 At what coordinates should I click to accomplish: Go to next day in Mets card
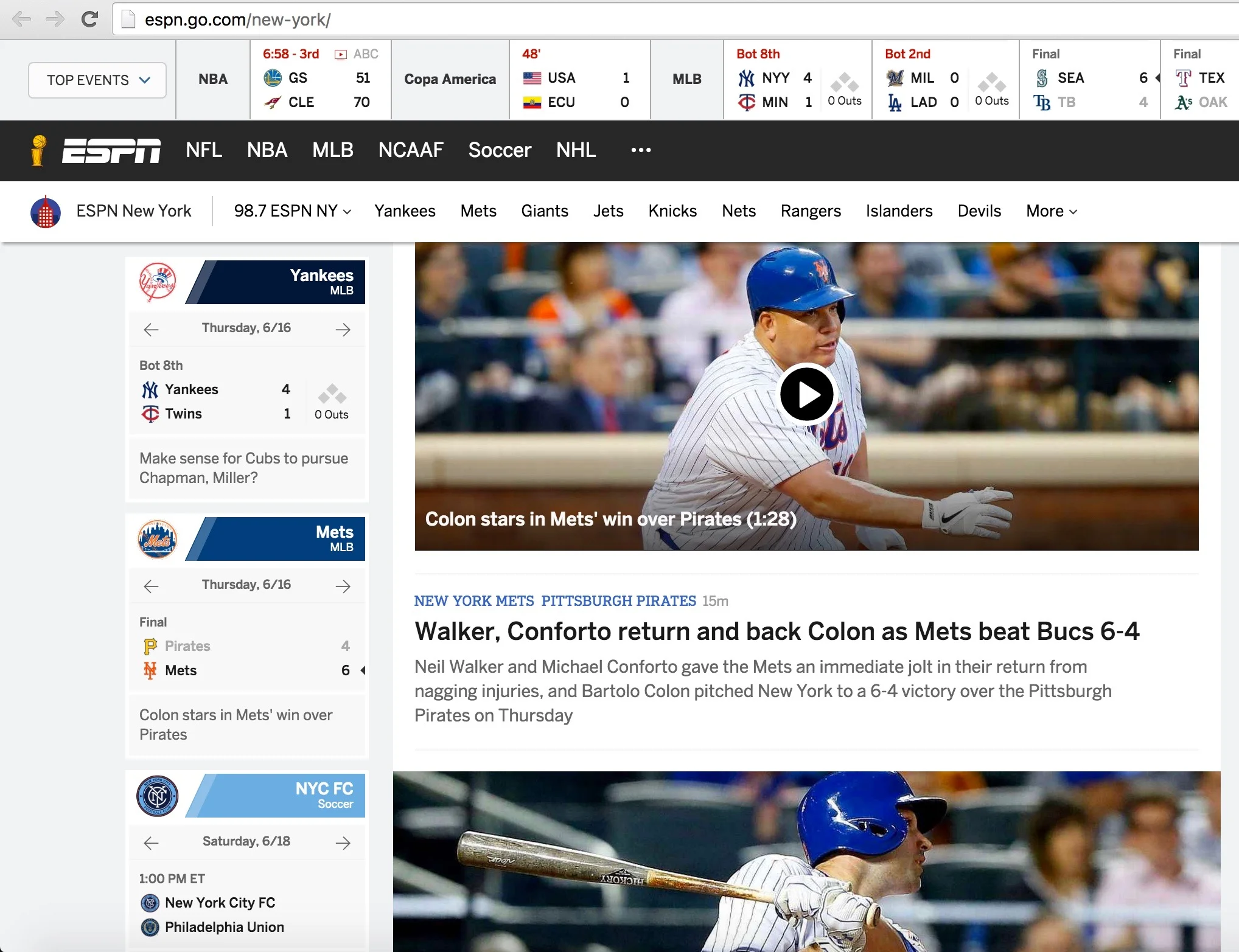(x=343, y=586)
